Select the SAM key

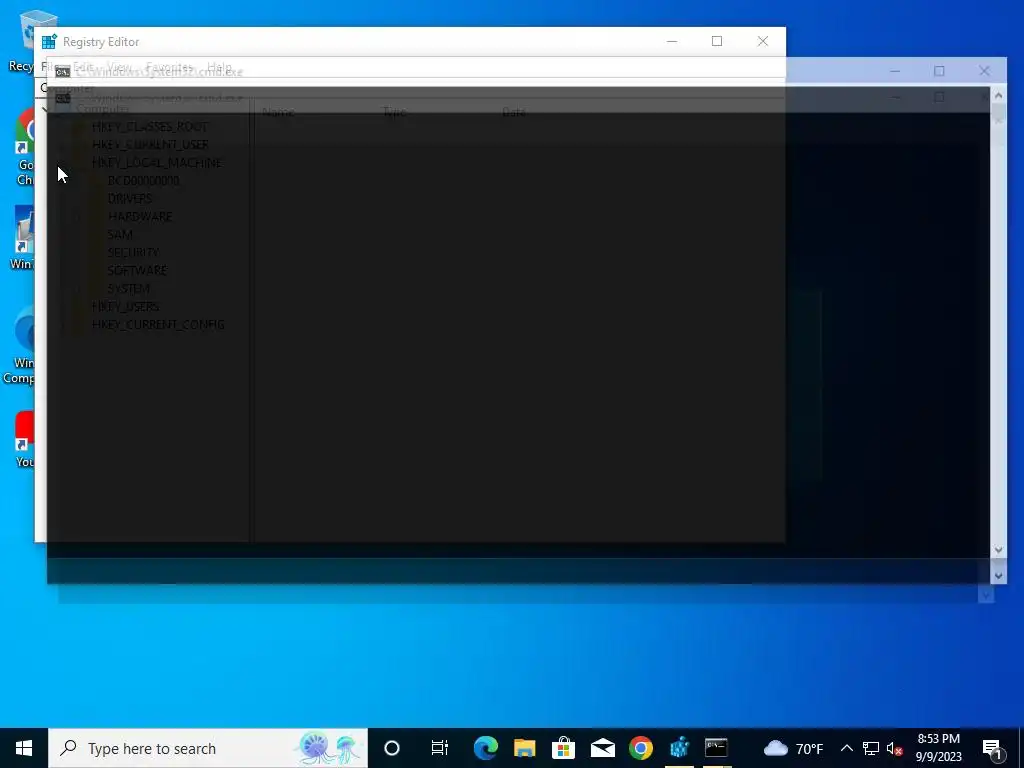point(120,234)
